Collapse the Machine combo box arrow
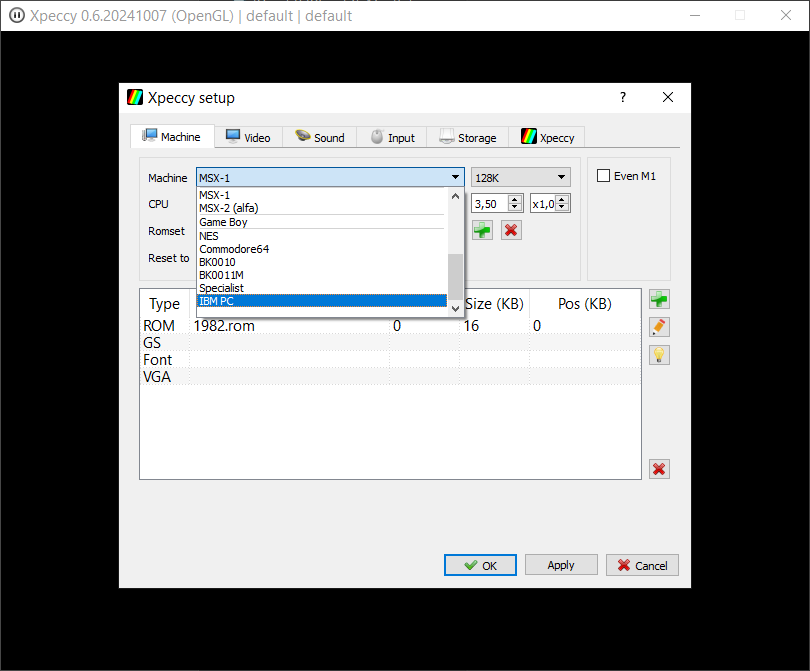Screen dimensions: 810x671 455,177
